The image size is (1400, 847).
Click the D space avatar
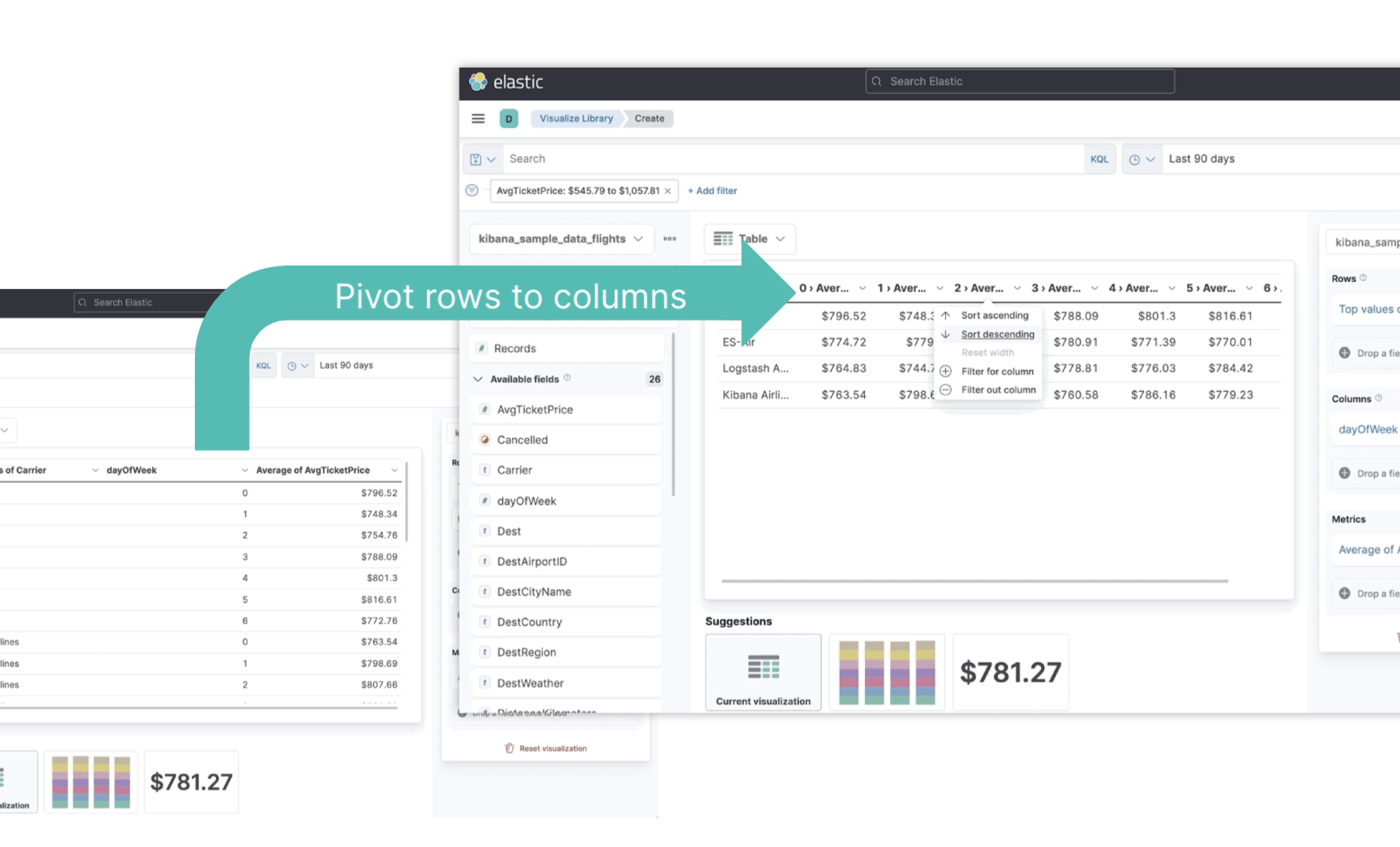click(508, 119)
